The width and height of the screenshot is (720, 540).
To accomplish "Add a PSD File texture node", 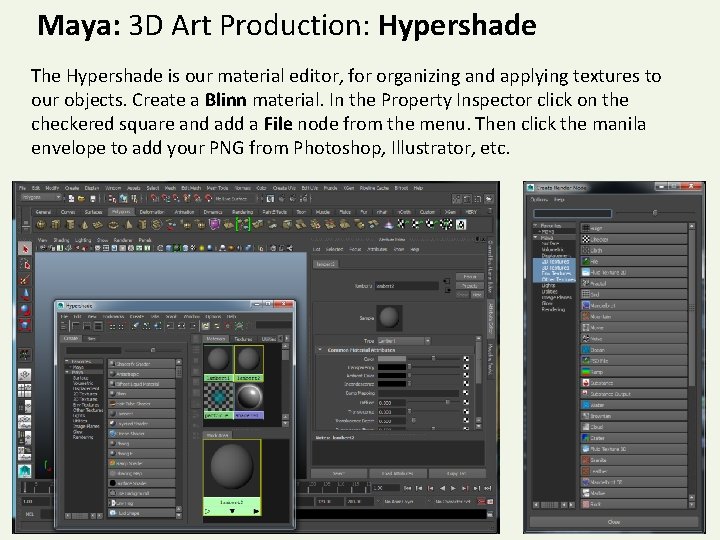I will (x=634, y=361).
